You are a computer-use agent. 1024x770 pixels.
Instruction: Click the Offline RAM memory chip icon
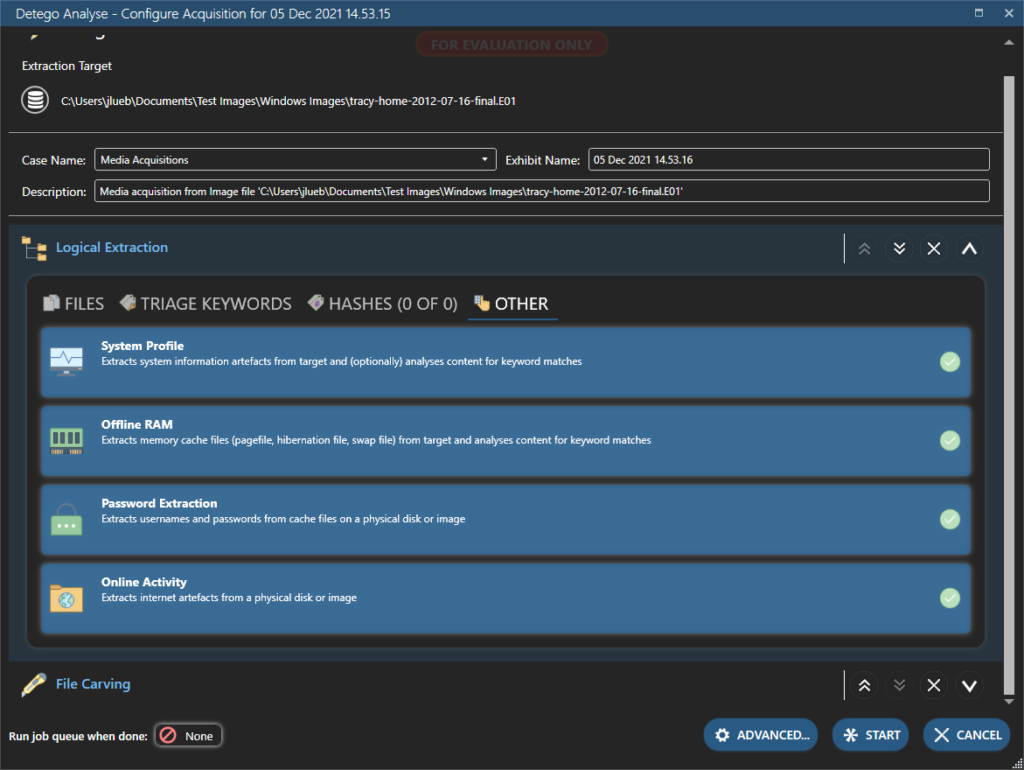(x=67, y=441)
